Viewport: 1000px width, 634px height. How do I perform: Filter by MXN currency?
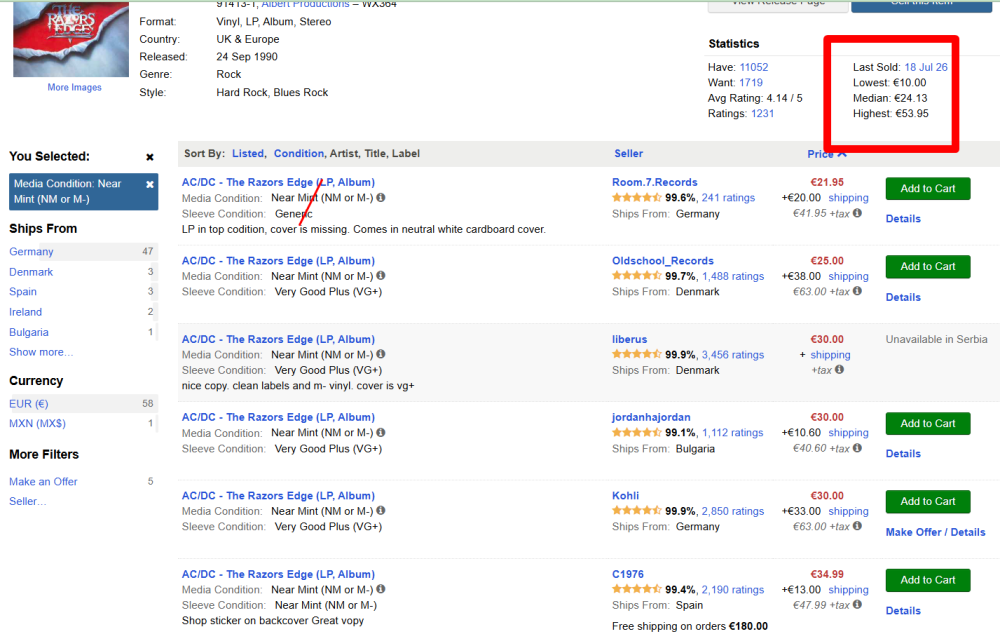(37, 424)
